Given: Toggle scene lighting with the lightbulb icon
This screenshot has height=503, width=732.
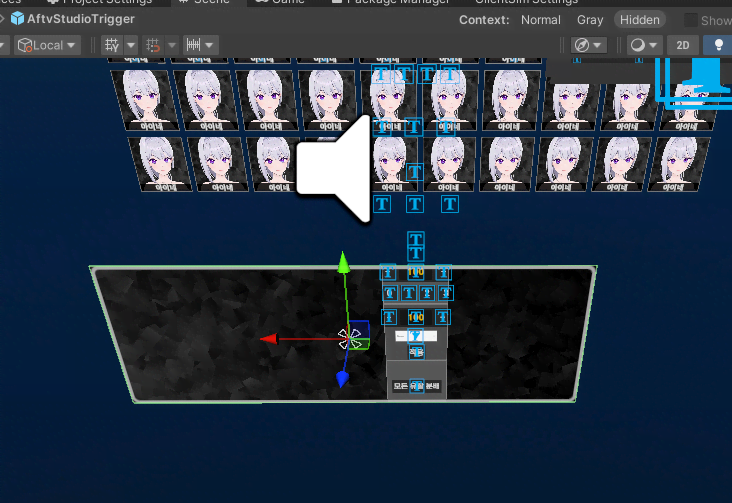Looking at the screenshot, I should point(718,45).
